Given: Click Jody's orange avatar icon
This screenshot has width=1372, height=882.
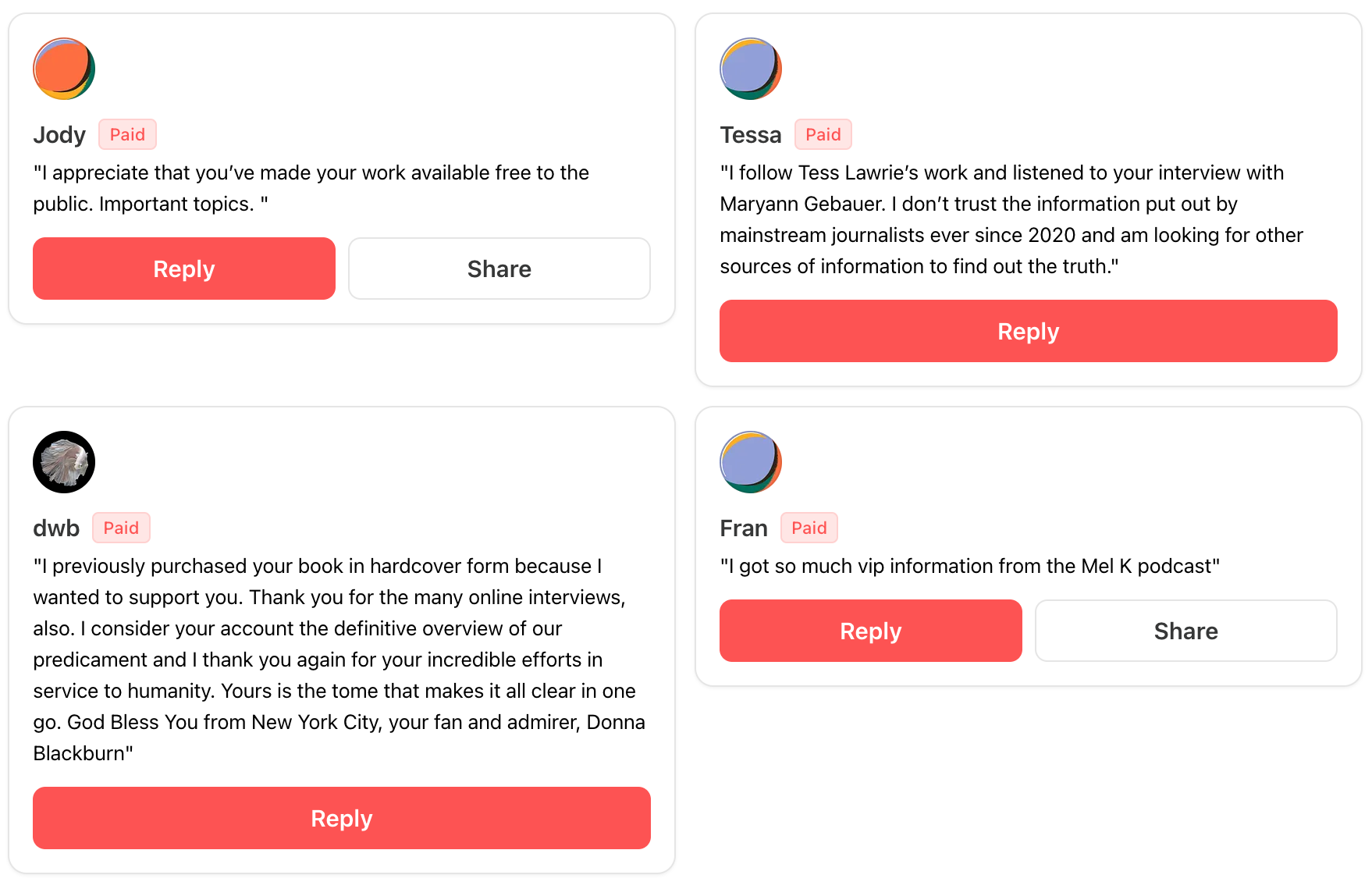Looking at the screenshot, I should [x=64, y=69].
